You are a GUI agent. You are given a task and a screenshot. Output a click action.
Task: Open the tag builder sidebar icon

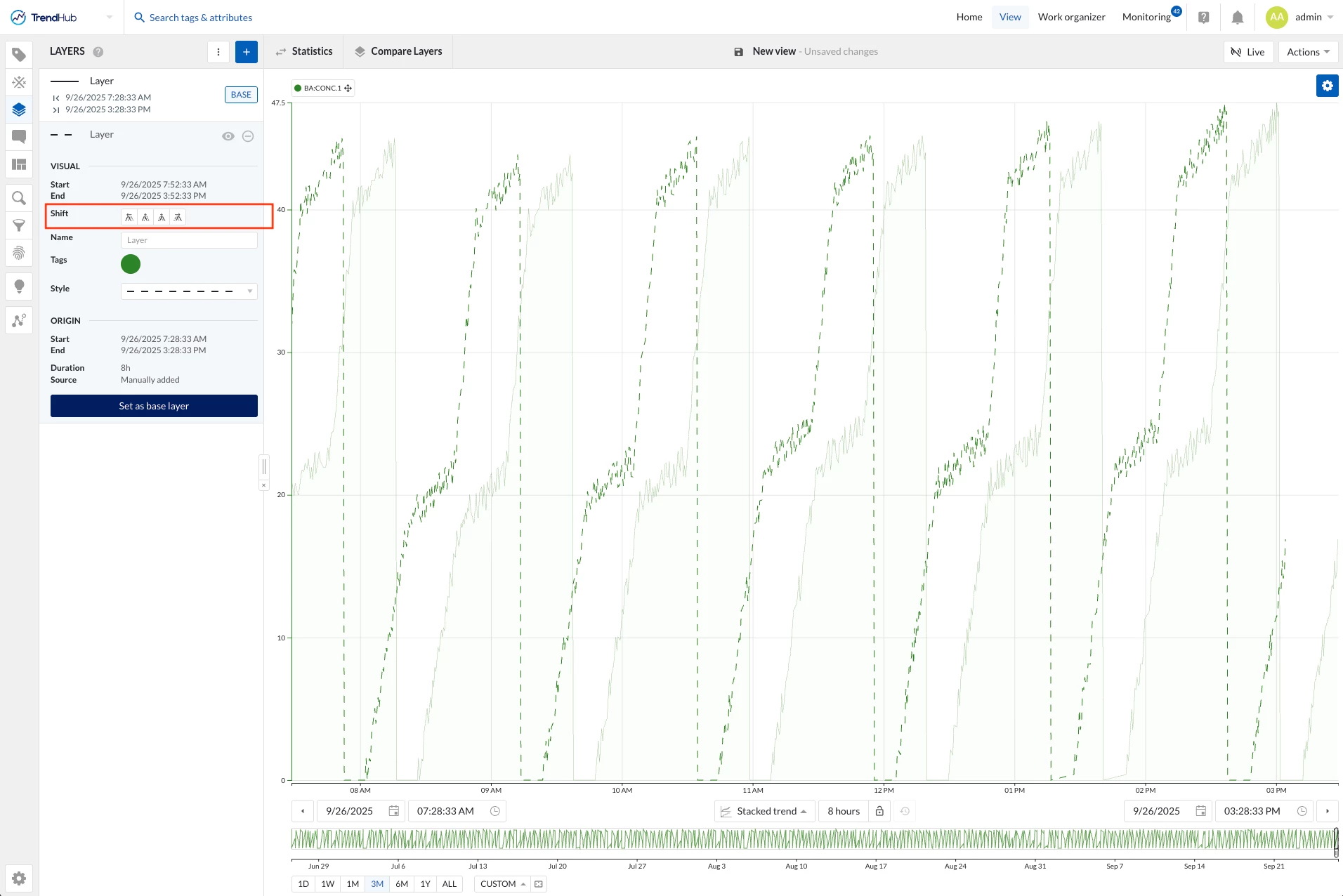pos(19,55)
